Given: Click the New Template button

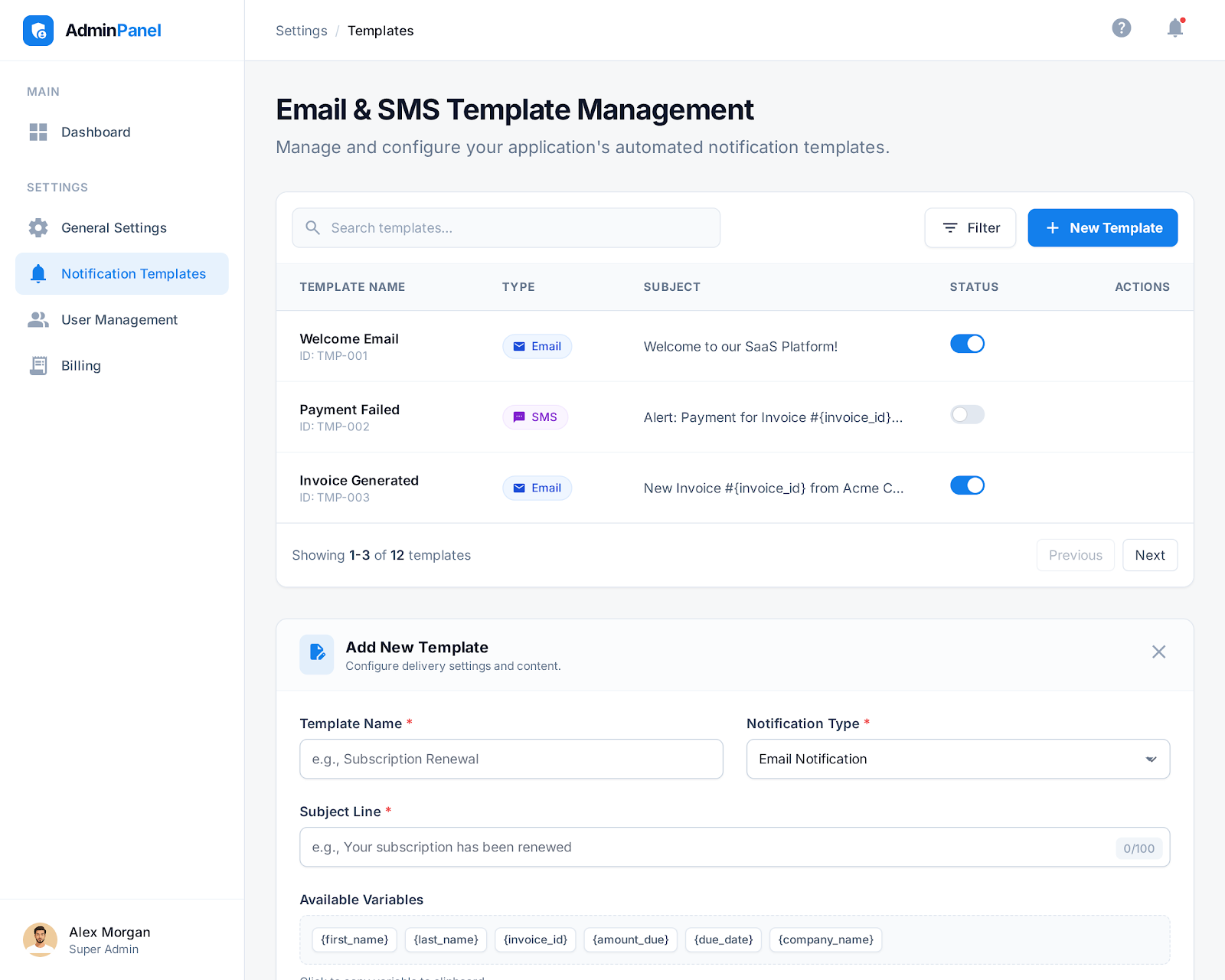Looking at the screenshot, I should coord(1102,228).
